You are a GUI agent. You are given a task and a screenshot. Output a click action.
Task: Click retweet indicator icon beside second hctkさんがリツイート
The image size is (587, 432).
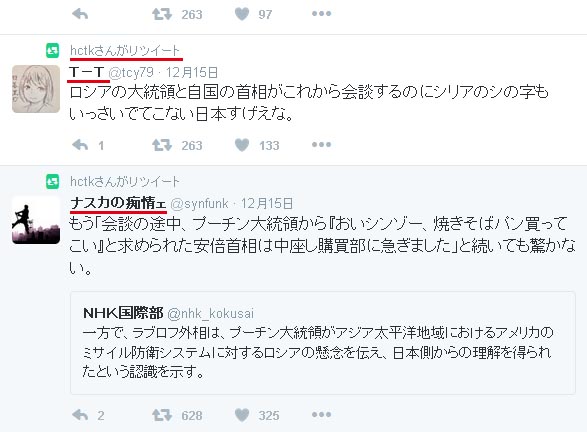pyautogui.click(x=52, y=182)
